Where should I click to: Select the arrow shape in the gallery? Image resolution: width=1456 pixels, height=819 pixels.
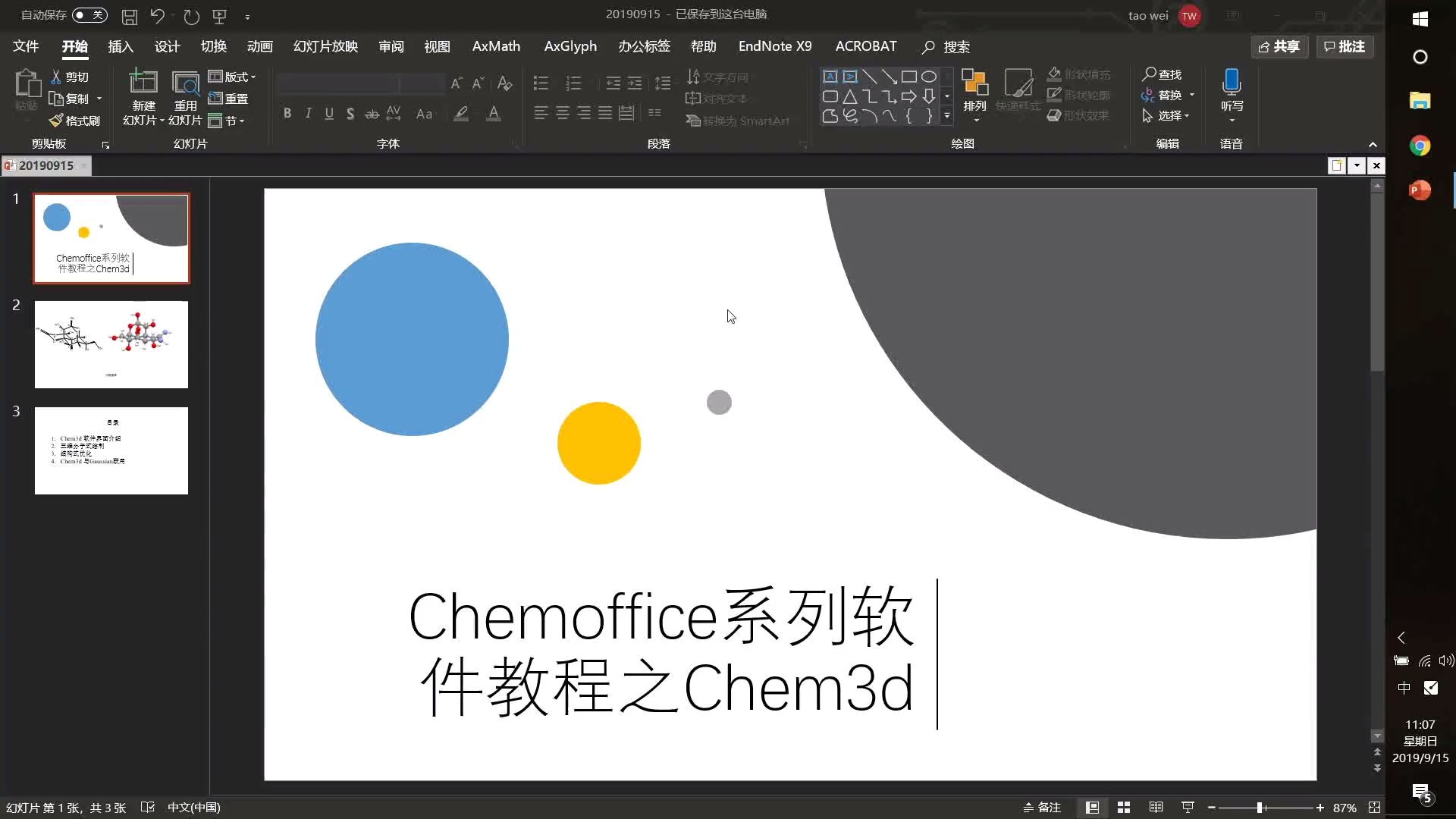[909, 96]
